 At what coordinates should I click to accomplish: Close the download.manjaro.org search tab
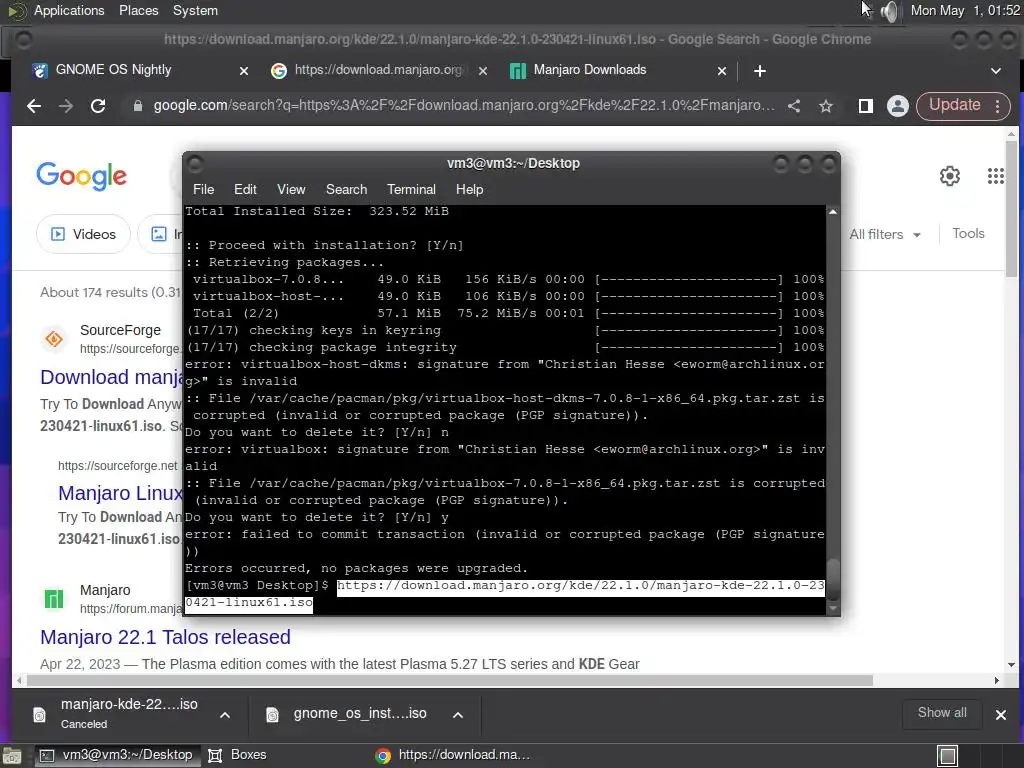pos(483,71)
